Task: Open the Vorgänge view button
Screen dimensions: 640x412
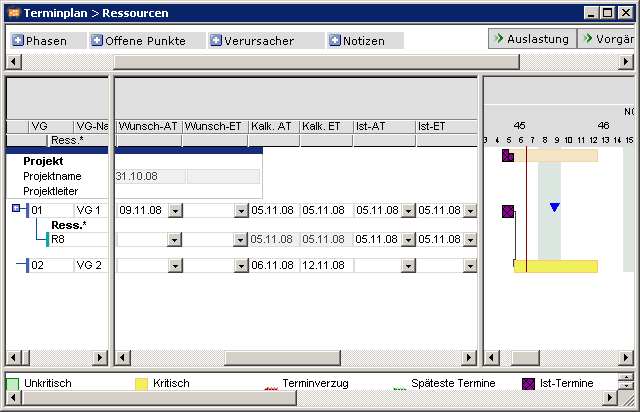Action: 608,39
